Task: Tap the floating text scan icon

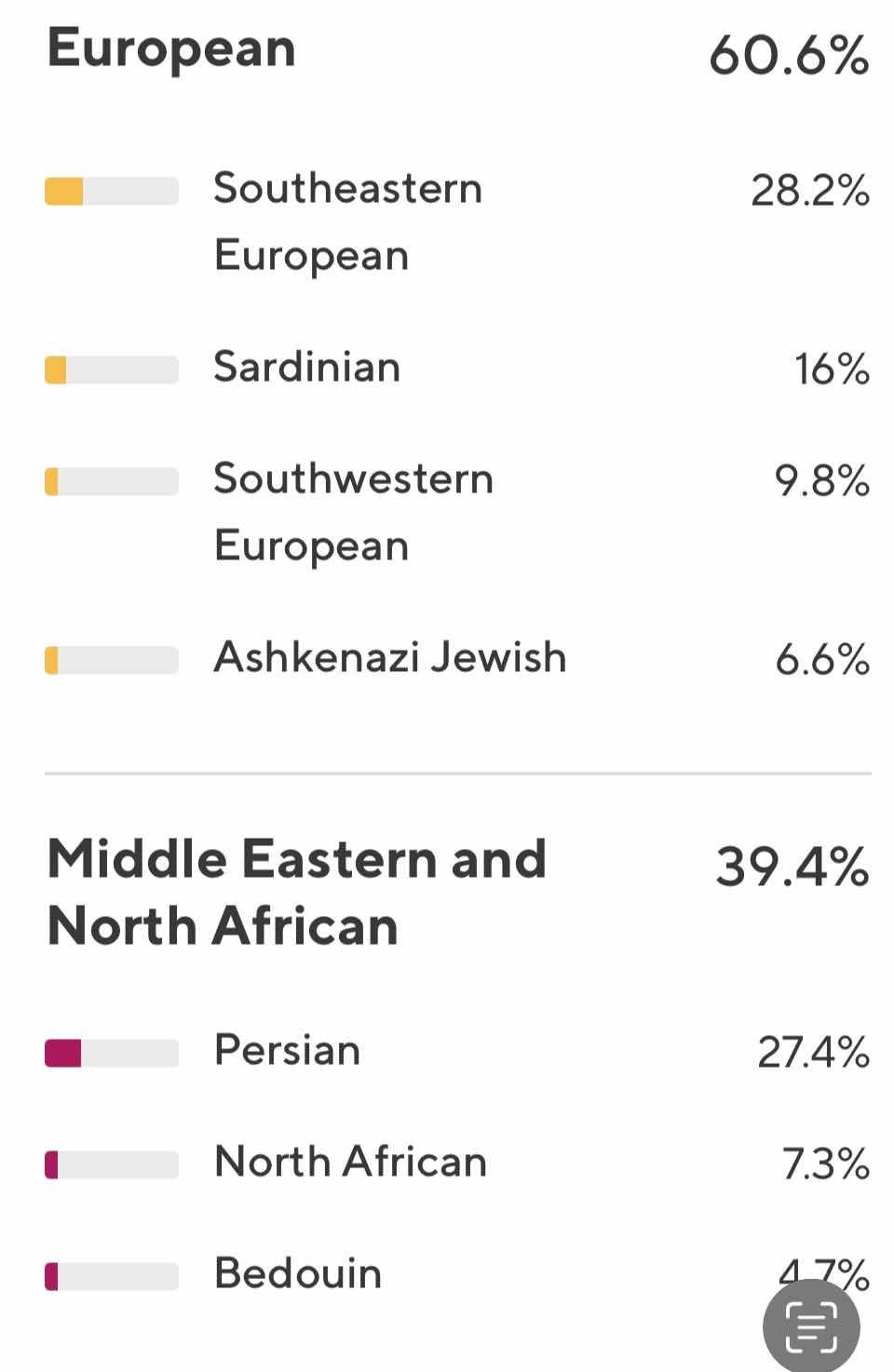Action: [811, 1326]
